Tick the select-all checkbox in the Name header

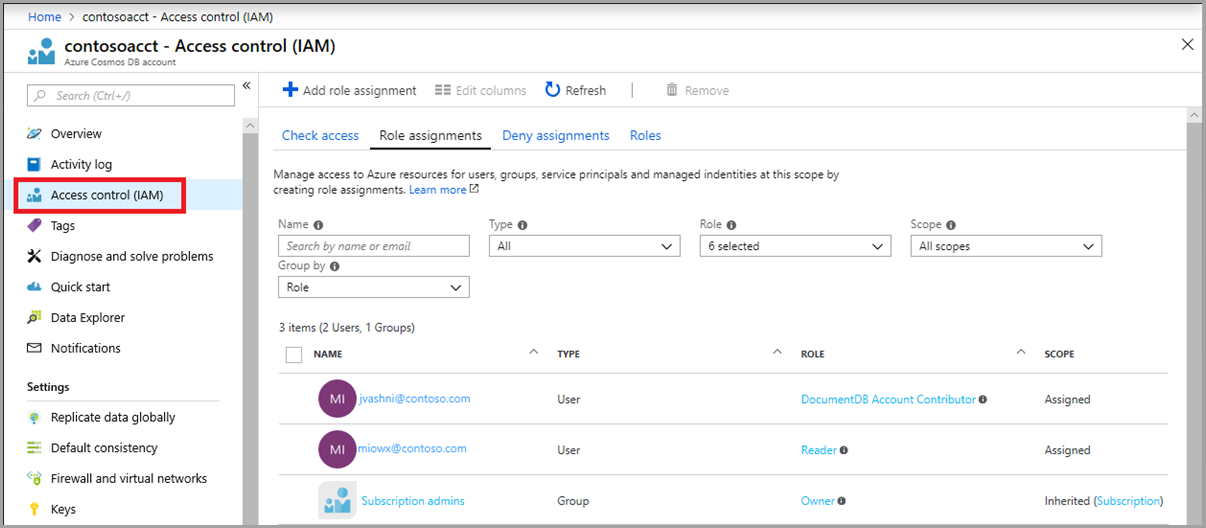coord(294,354)
